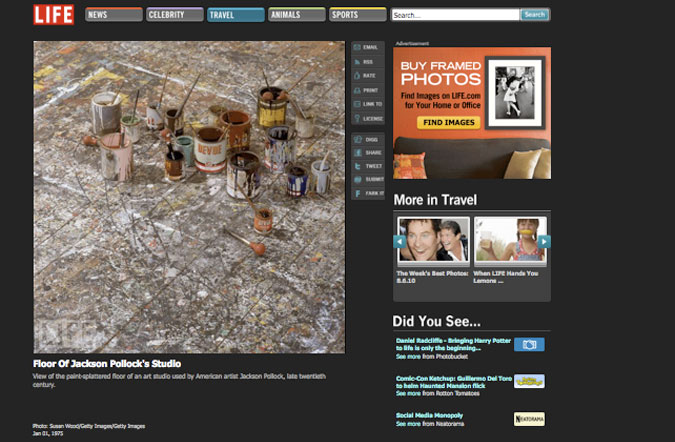675x442 pixels.
Task: Click See more from Neatorama text
Action: point(430,423)
